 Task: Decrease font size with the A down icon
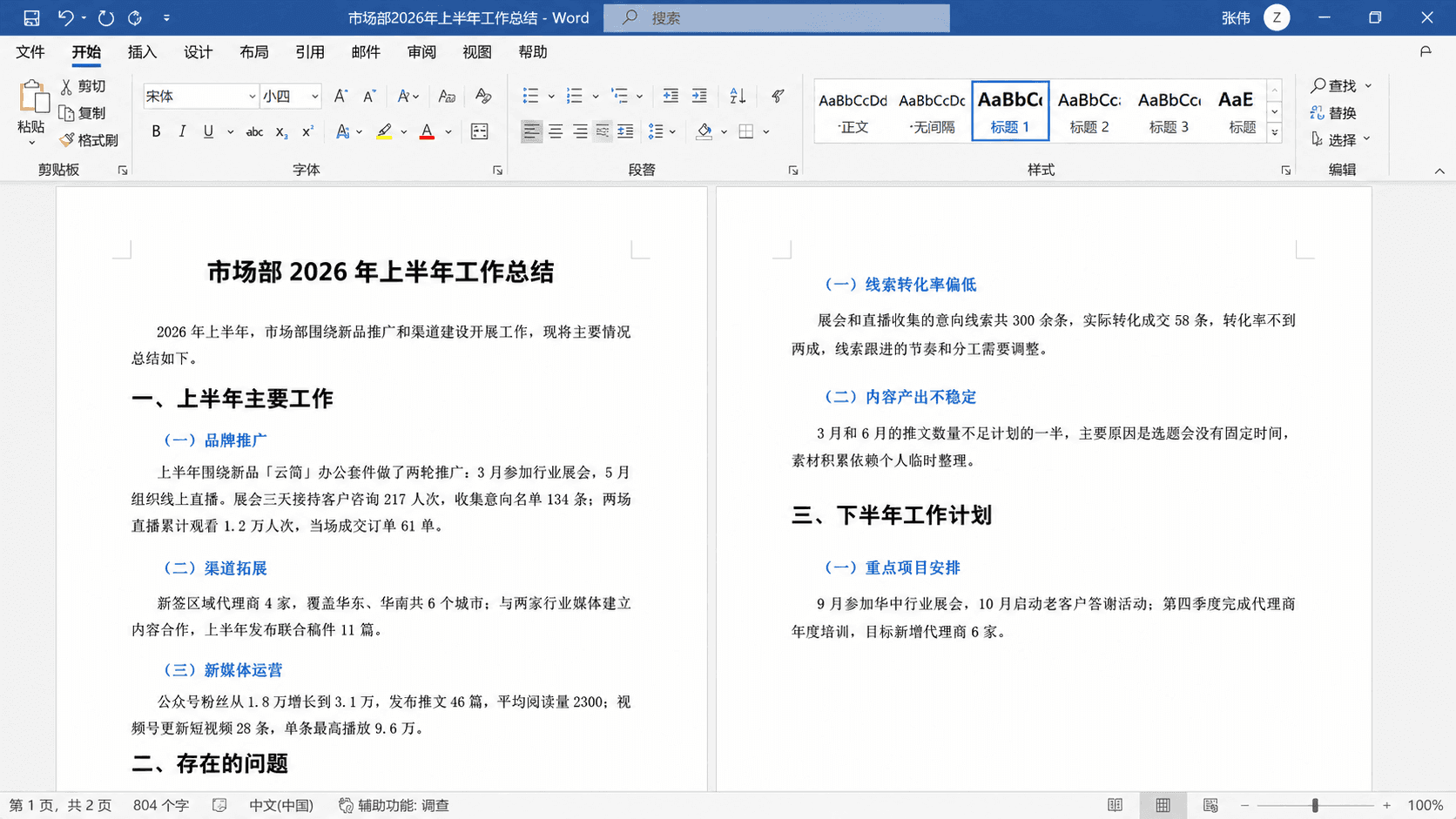click(369, 96)
